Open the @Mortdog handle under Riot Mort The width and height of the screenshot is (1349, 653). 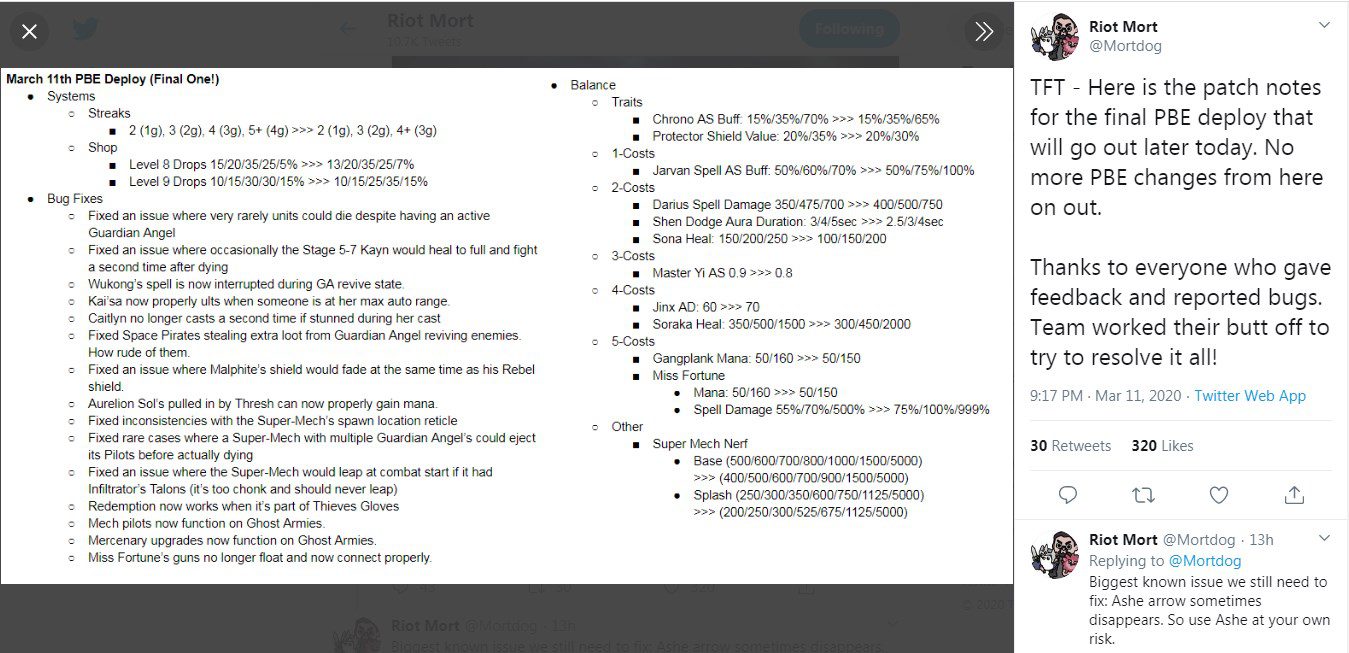pos(1125,46)
